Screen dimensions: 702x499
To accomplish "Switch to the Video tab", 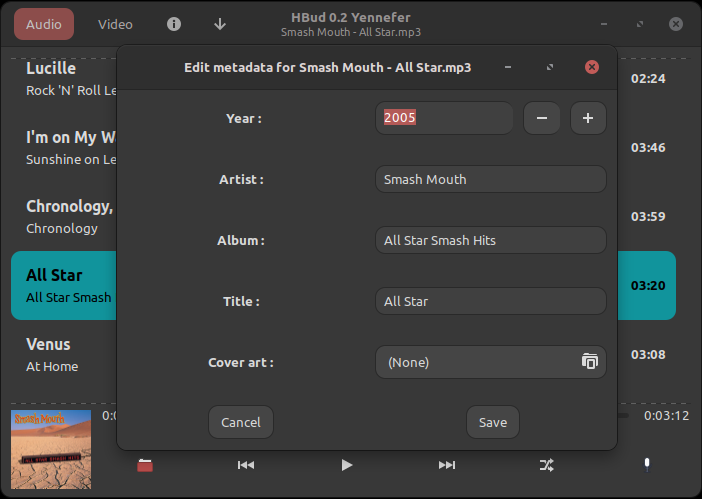I will tap(116, 24).
